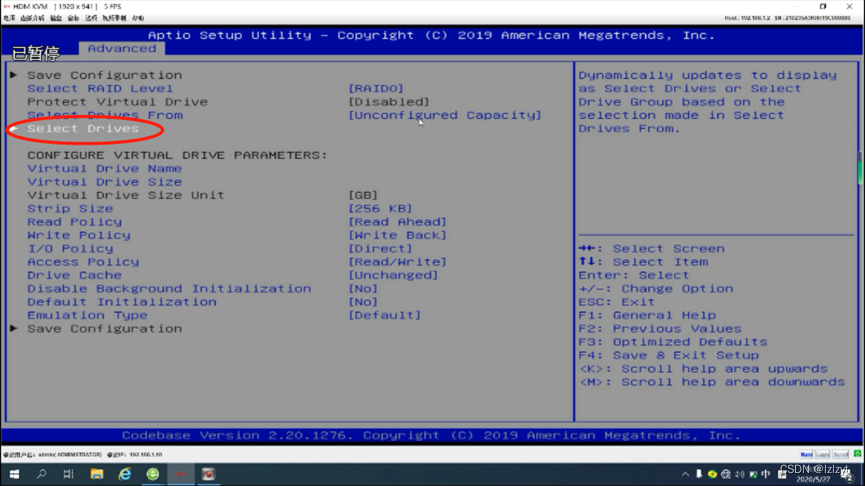Click the Chinese input method indicator
Image resolution: width=865 pixels, height=486 pixels.
tap(766, 474)
